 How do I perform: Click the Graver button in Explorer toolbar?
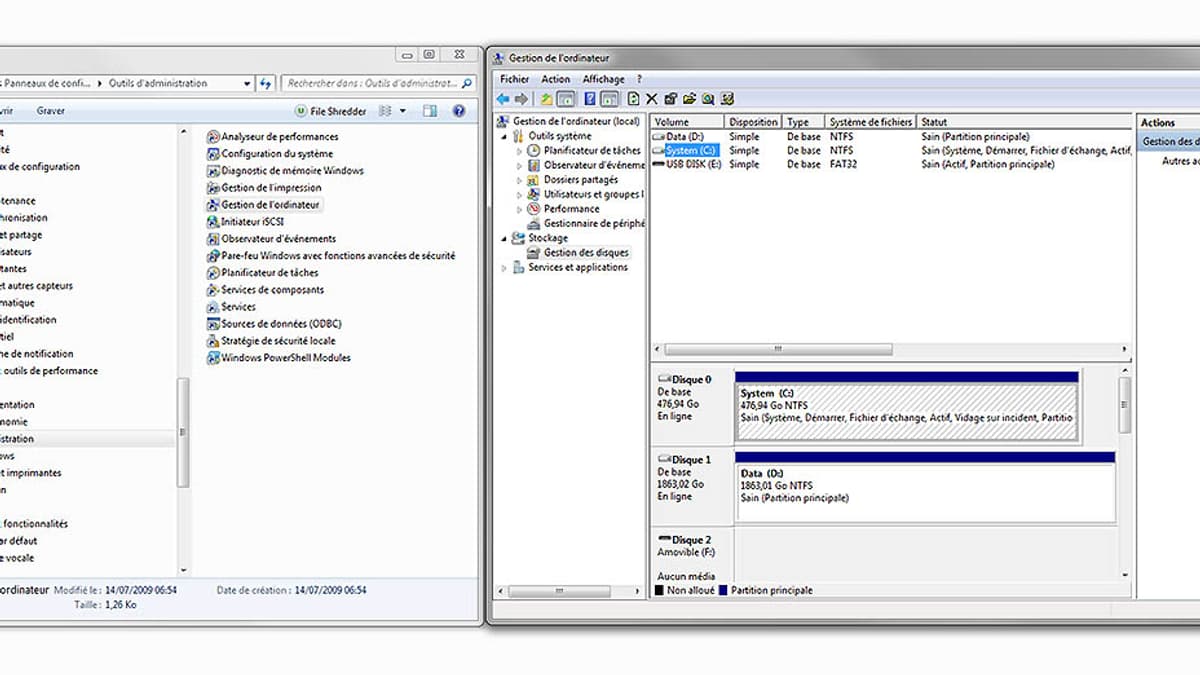pyautogui.click(x=51, y=111)
